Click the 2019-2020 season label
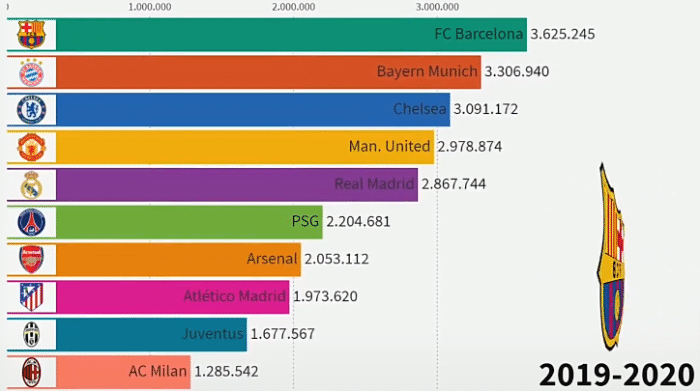The image size is (700, 391). (617, 374)
